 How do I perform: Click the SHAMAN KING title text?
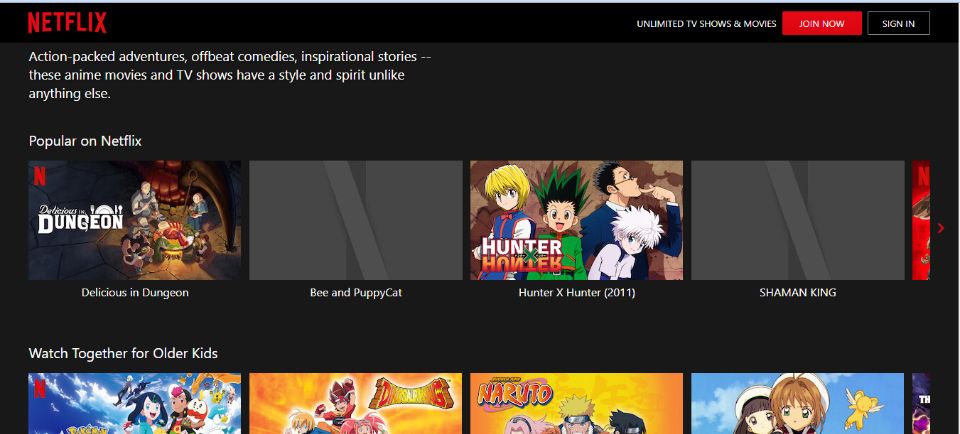pos(798,293)
